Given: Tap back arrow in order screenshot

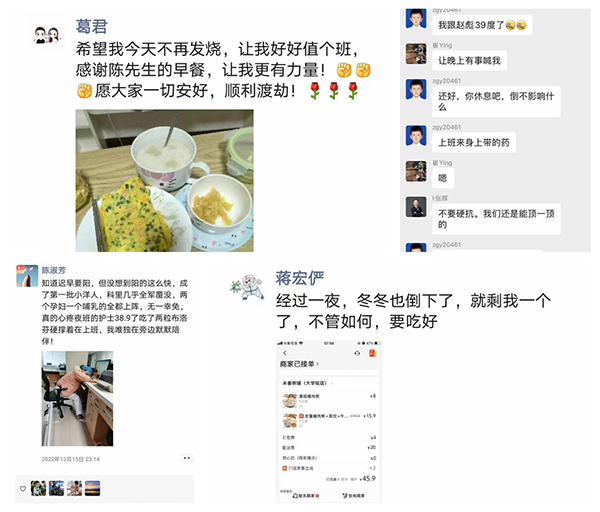Looking at the screenshot, I should click(285, 353).
